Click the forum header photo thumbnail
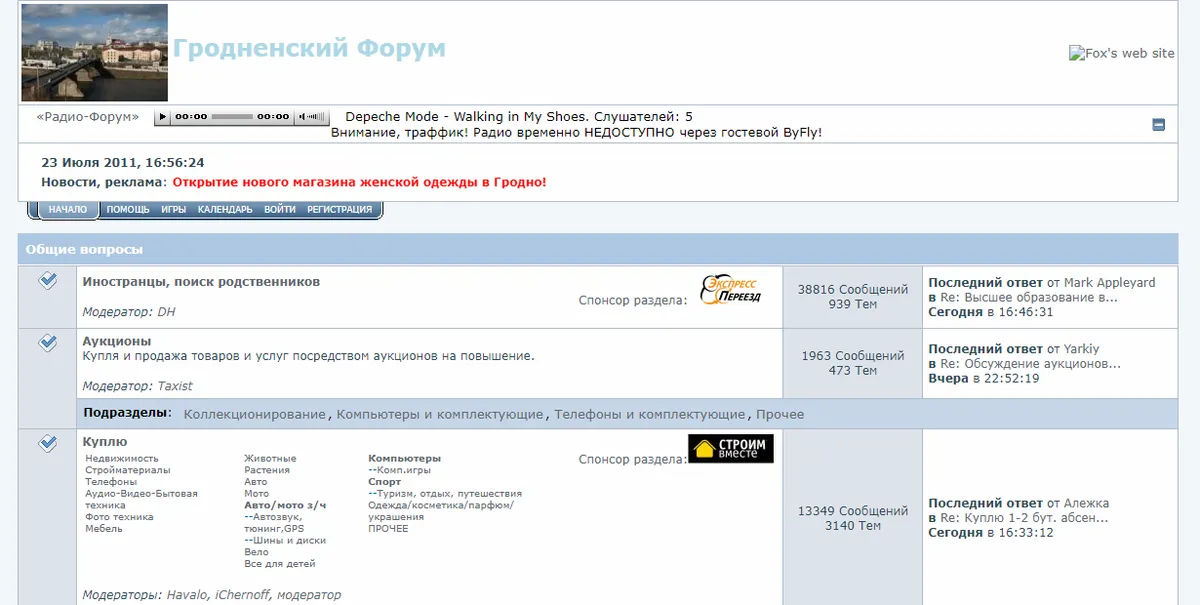 [95, 53]
